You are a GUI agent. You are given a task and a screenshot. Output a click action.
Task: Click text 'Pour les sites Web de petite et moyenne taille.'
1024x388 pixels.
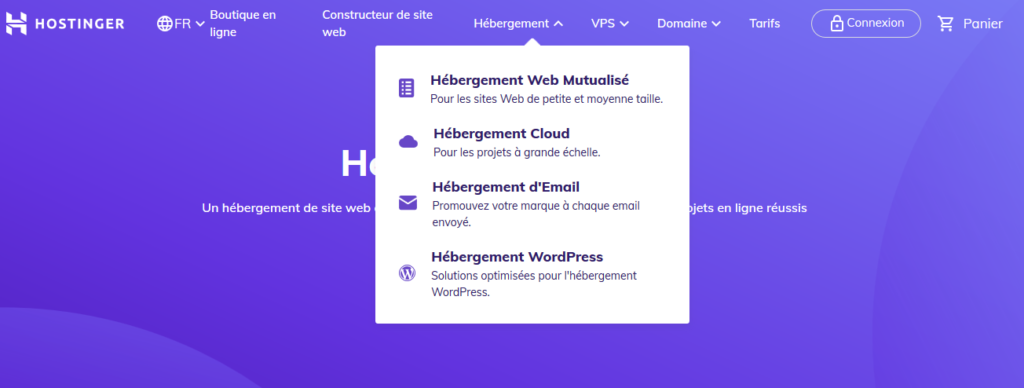tap(547, 100)
